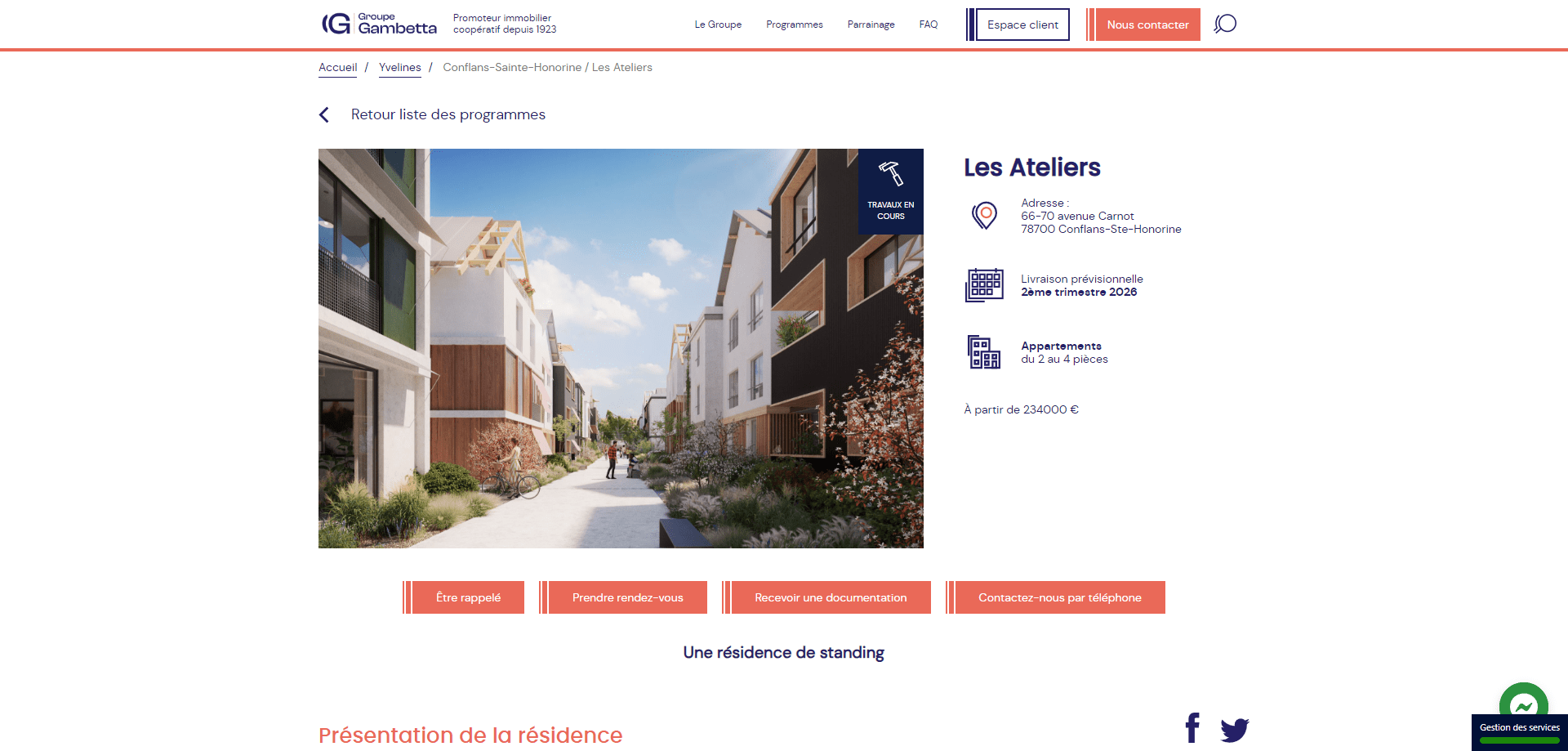Viewport: 1568px width, 751px height.
Task: Open the Le Groupe menu
Action: (x=718, y=25)
